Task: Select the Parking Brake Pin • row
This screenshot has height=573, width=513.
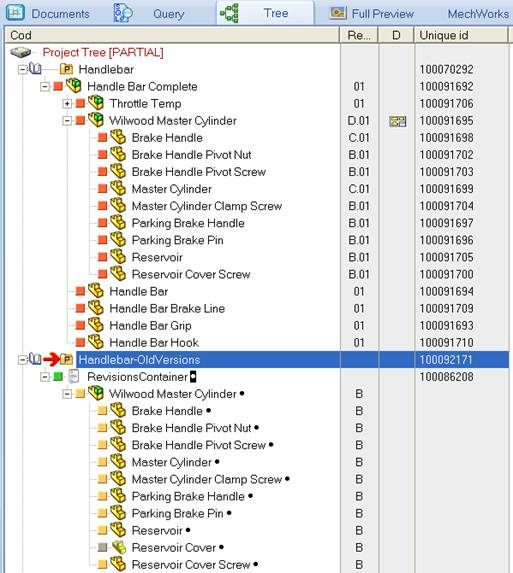Action: pyautogui.click(x=181, y=513)
